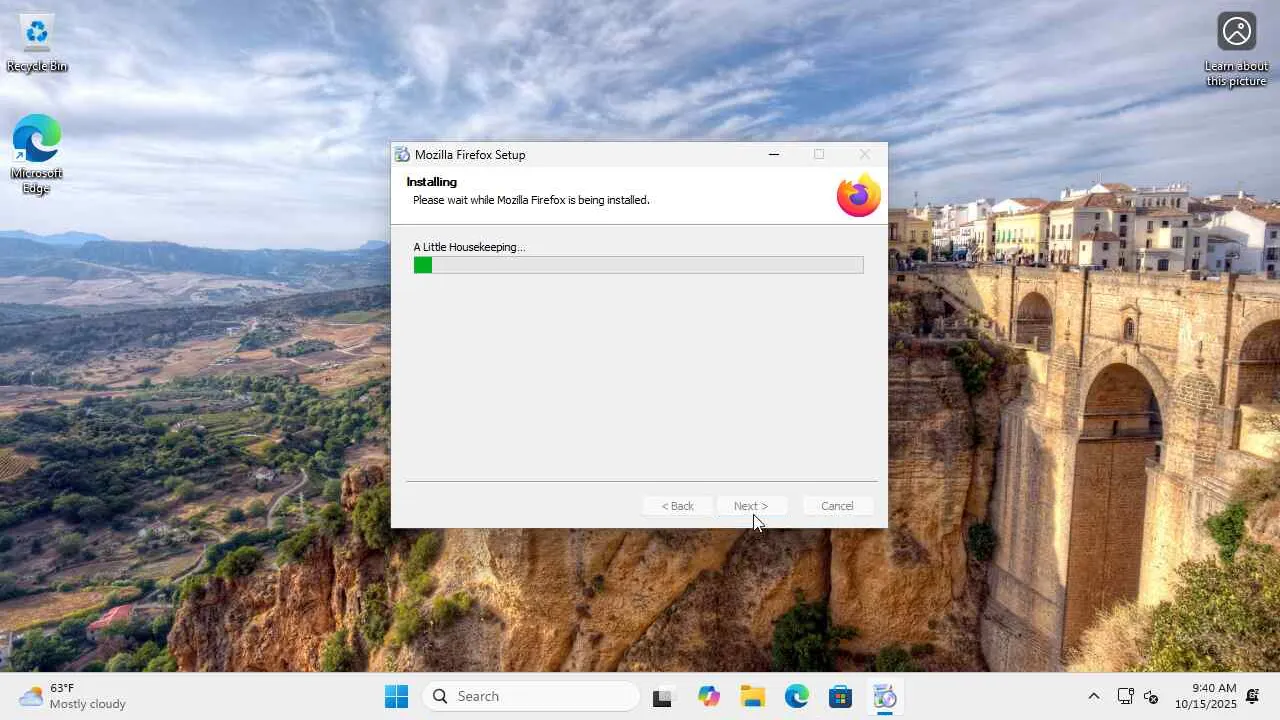
Task: Click the "Please wait while Mozilla Firefox" message
Action: pos(531,200)
